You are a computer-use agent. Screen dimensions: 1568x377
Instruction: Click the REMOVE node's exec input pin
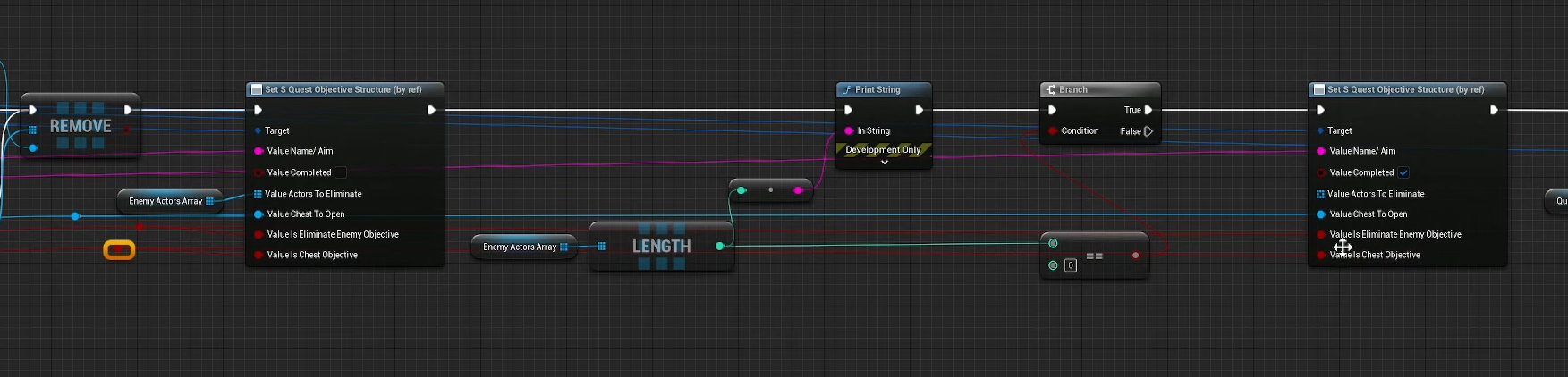[x=32, y=110]
